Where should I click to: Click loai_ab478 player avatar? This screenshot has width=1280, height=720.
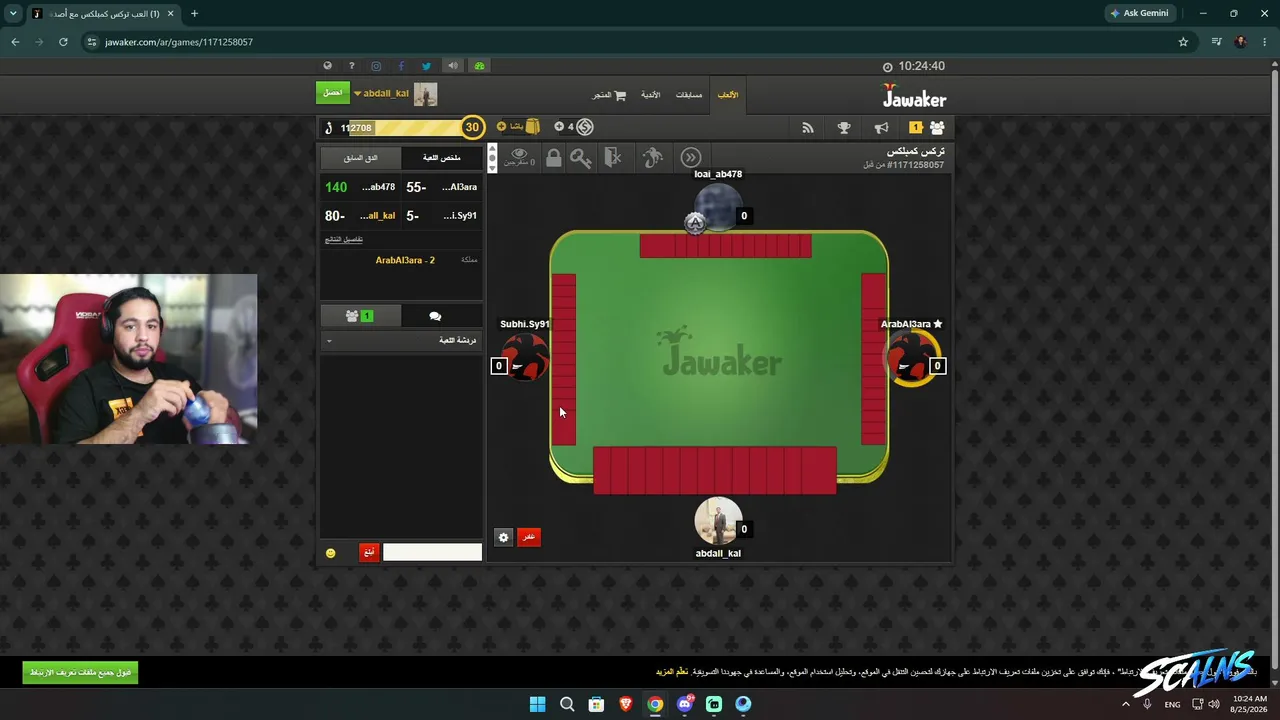click(718, 208)
